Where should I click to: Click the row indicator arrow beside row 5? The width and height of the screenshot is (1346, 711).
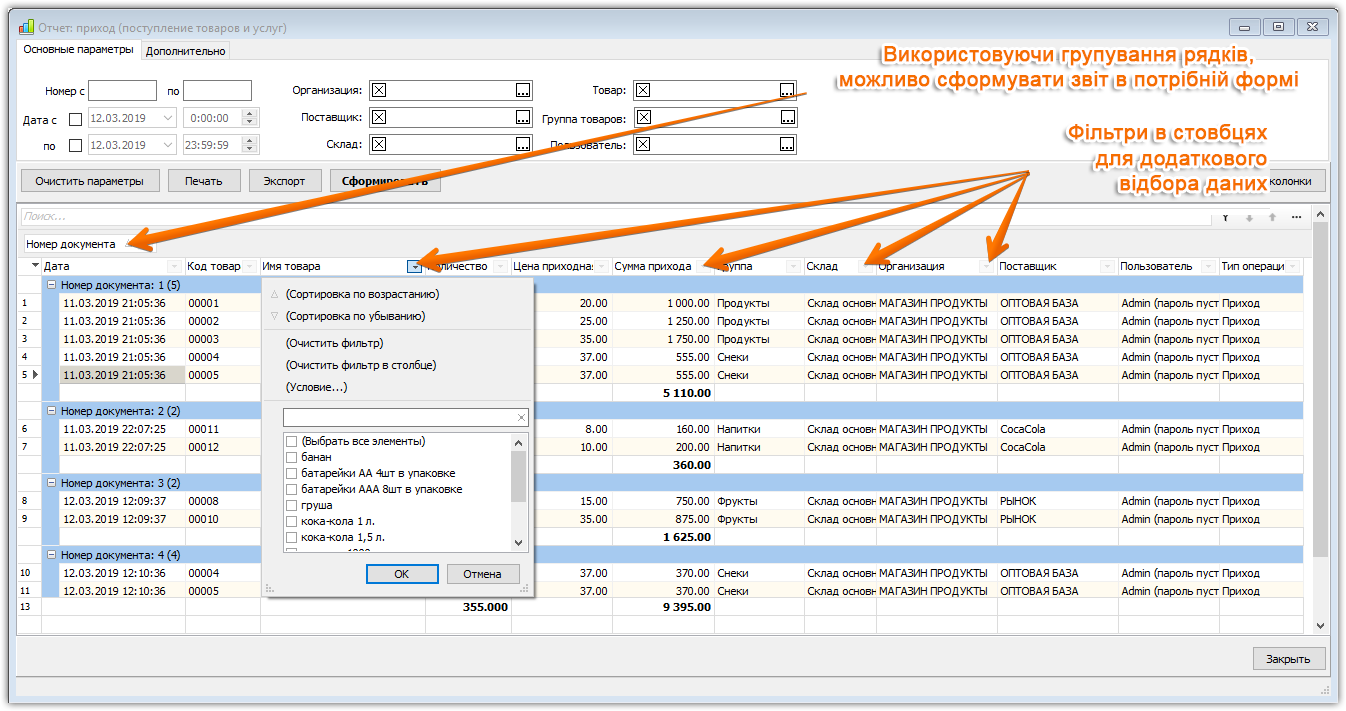(x=36, y=375)
